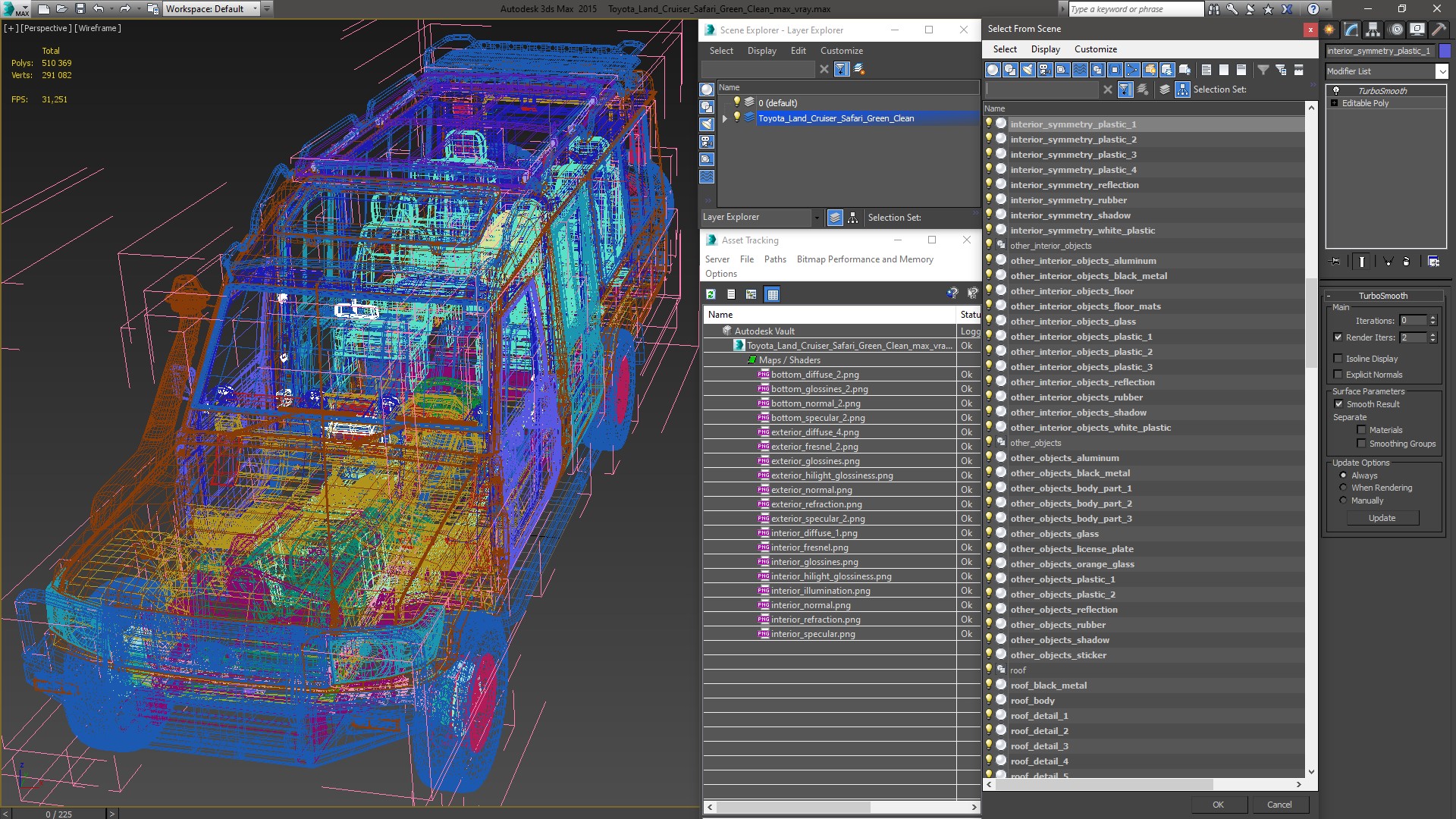This screenshot has width=1456, height=819.
Task: Open Paths menu in Asset Tracking
Action: coord(775,259)
